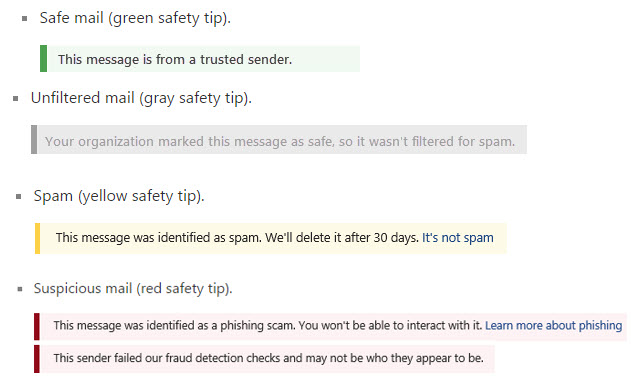This screenshot has height=386, width=631.
Task: Click the yellow spam tip color bar
Action: pyautogui.click(x=37, y=238)
